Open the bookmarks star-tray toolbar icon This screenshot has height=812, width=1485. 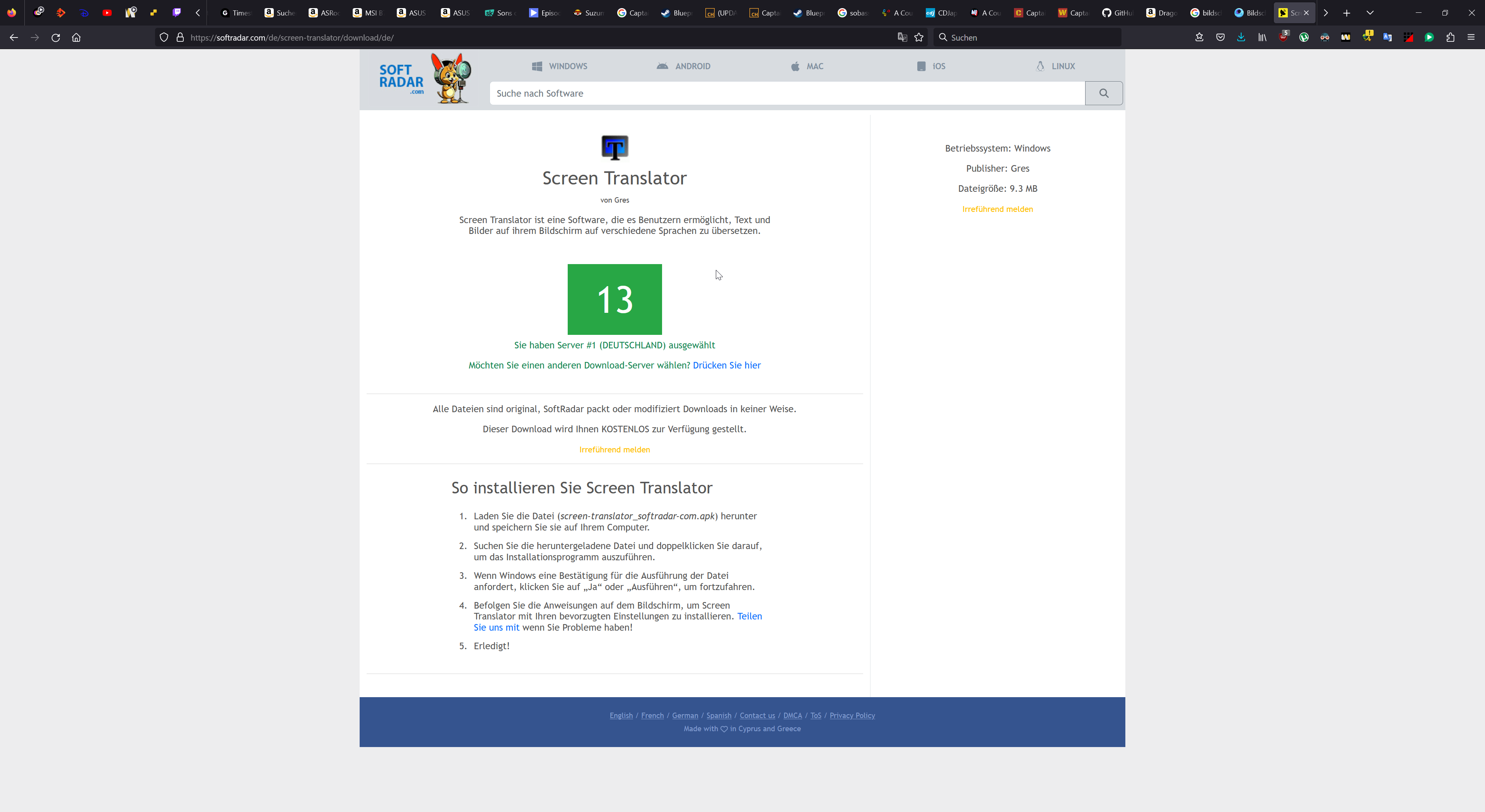coord(1199,38)
